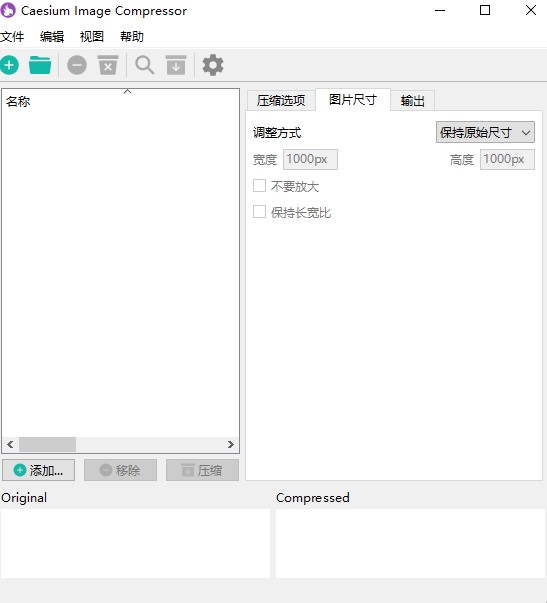Toggle the 不要放大 checkbox
The image size is (547, 603).
pyautogui.click(x=259, y=186)
